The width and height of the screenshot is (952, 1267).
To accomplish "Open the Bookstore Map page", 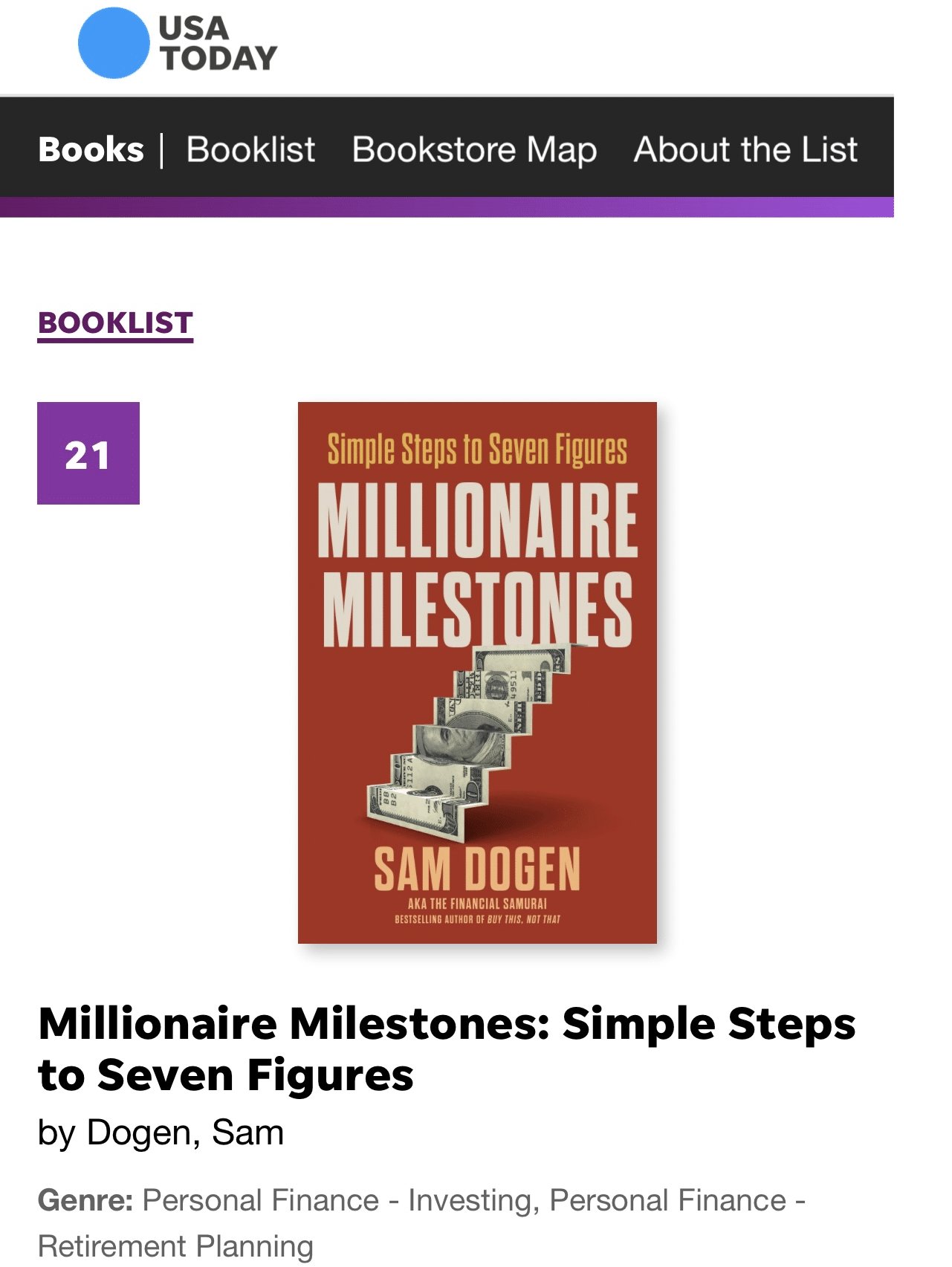I will tap(474, 149).
